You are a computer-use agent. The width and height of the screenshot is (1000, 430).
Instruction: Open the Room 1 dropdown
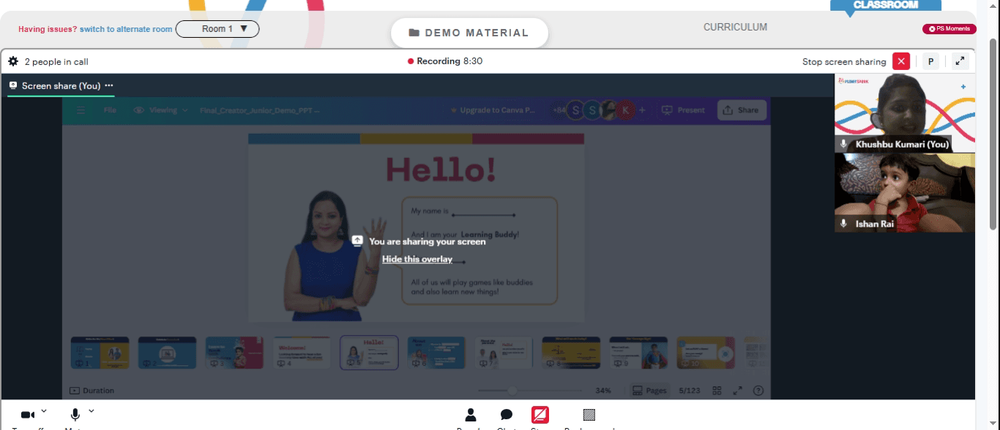[217, 29]
